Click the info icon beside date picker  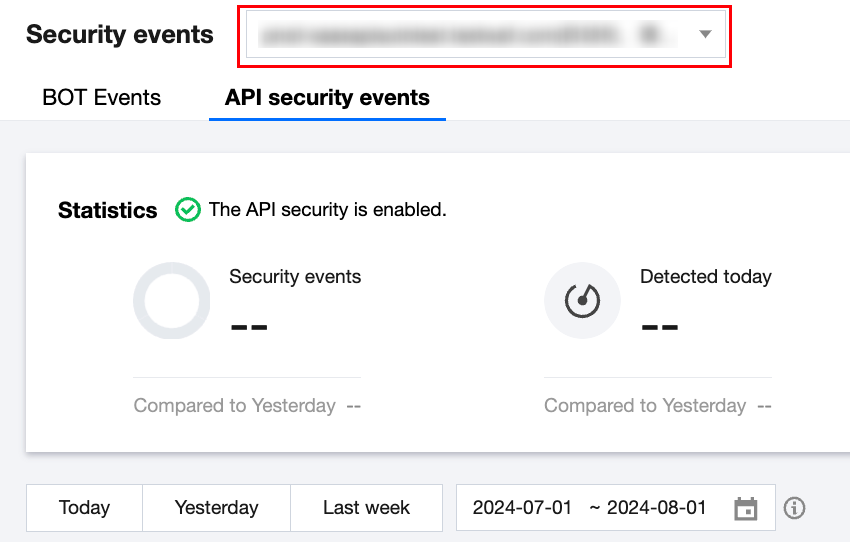[795, 508]
